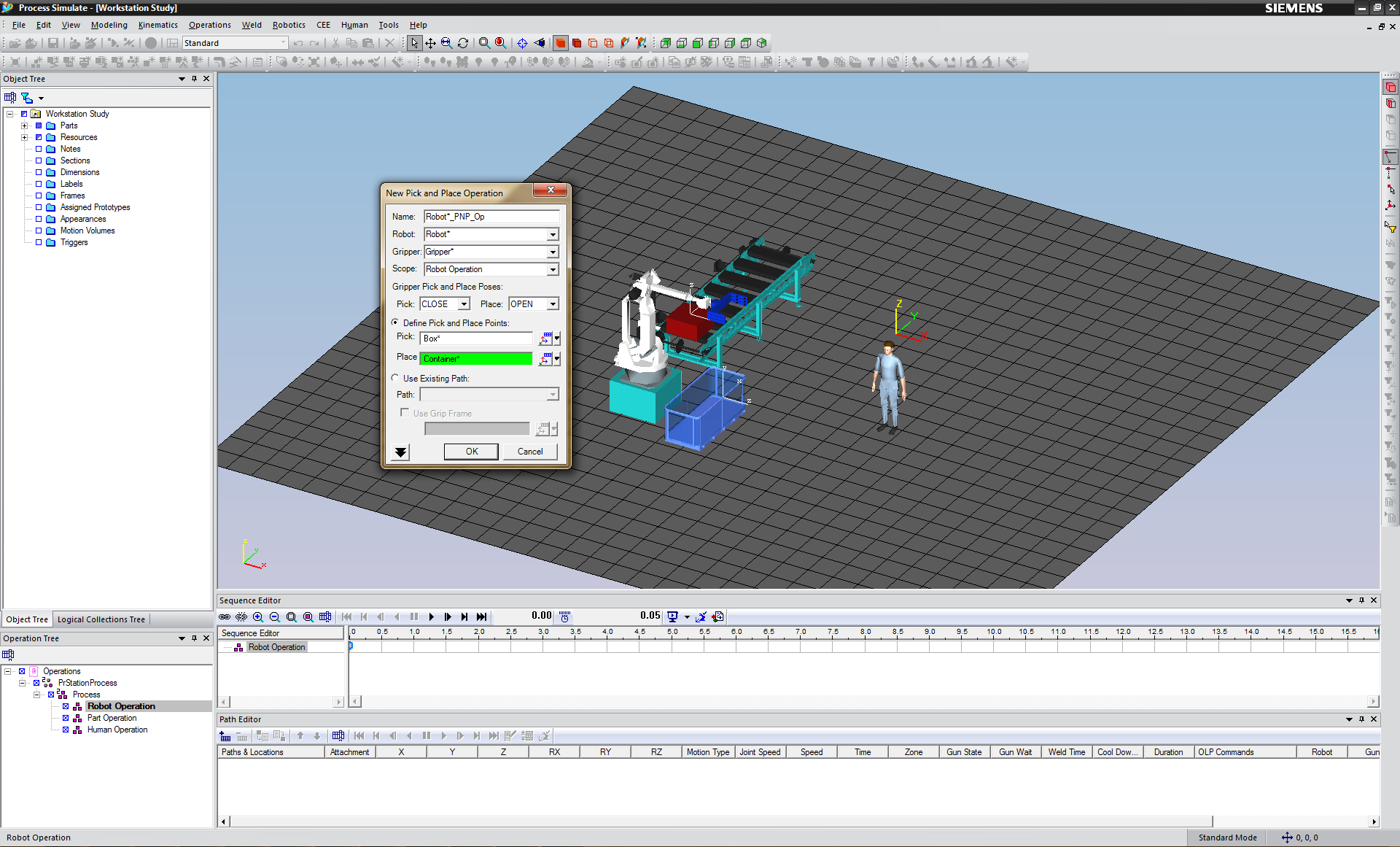Switch to Logical Collections Tree tab
Viewport: 1400px width, 847px height.
point(101,619)
